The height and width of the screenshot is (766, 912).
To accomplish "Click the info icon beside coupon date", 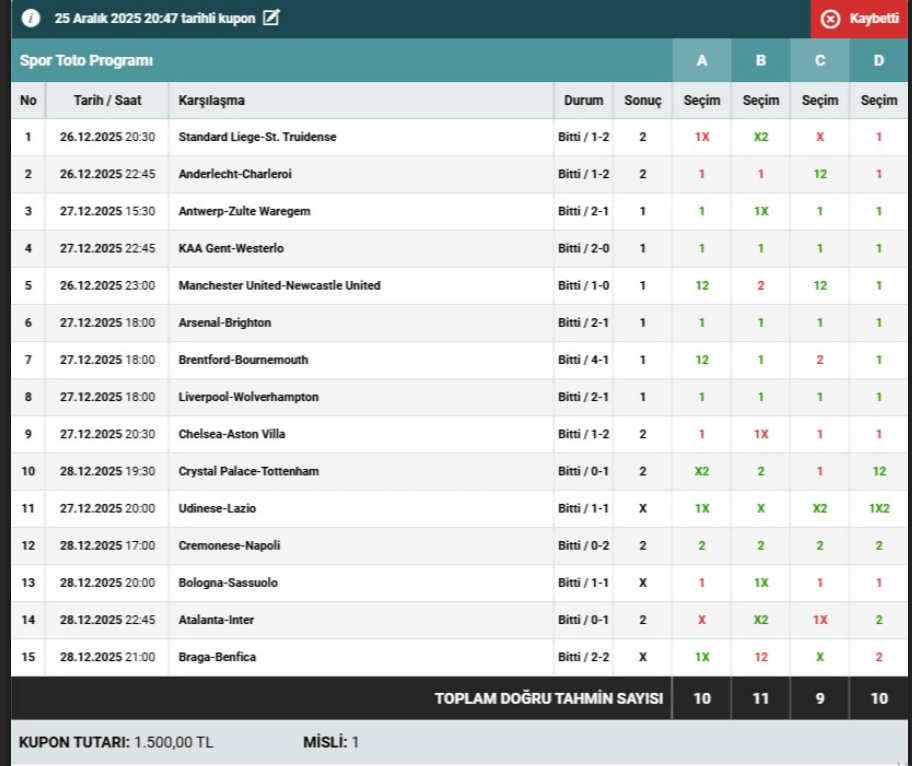I will point(30,18).
